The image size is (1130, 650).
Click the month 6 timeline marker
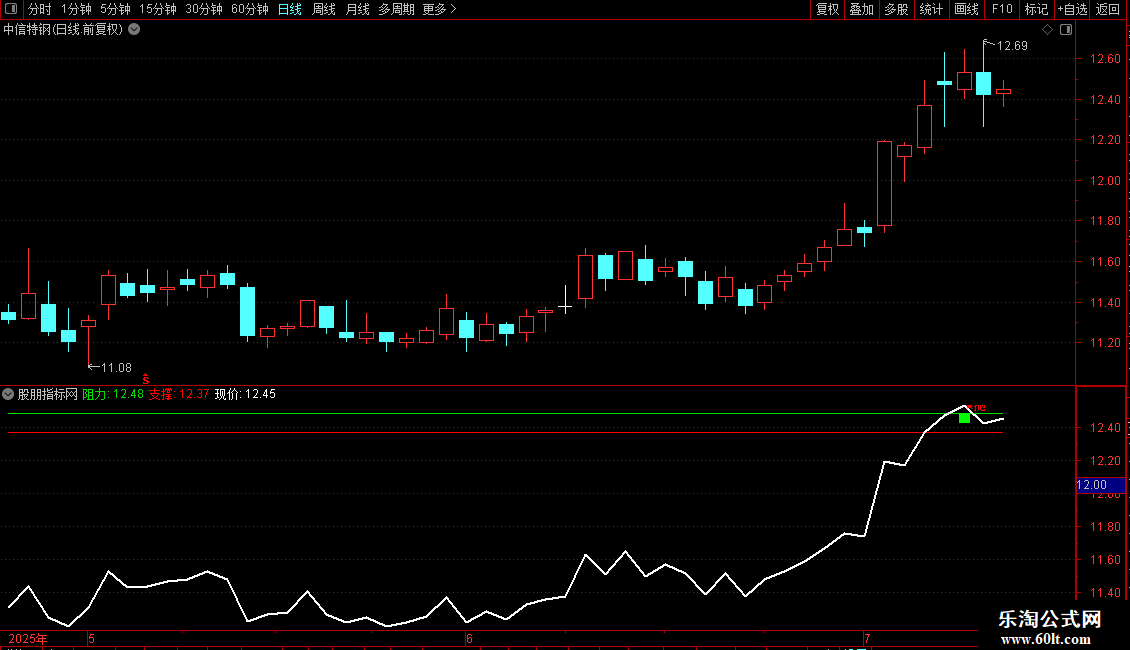point(469,638)
